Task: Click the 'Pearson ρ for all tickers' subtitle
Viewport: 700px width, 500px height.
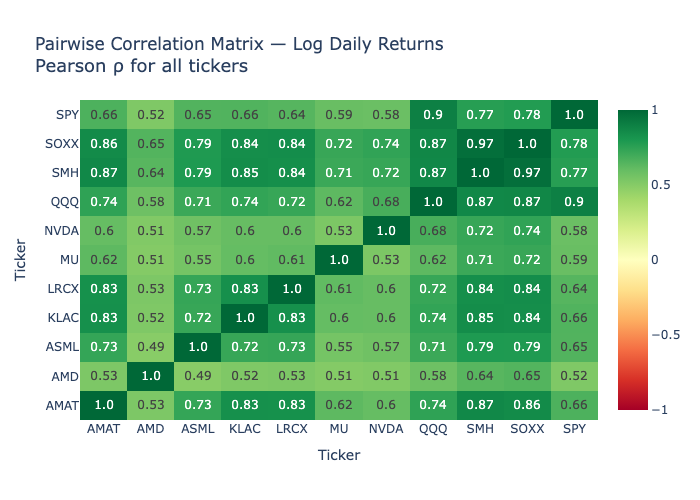Action: coord(141,67)
